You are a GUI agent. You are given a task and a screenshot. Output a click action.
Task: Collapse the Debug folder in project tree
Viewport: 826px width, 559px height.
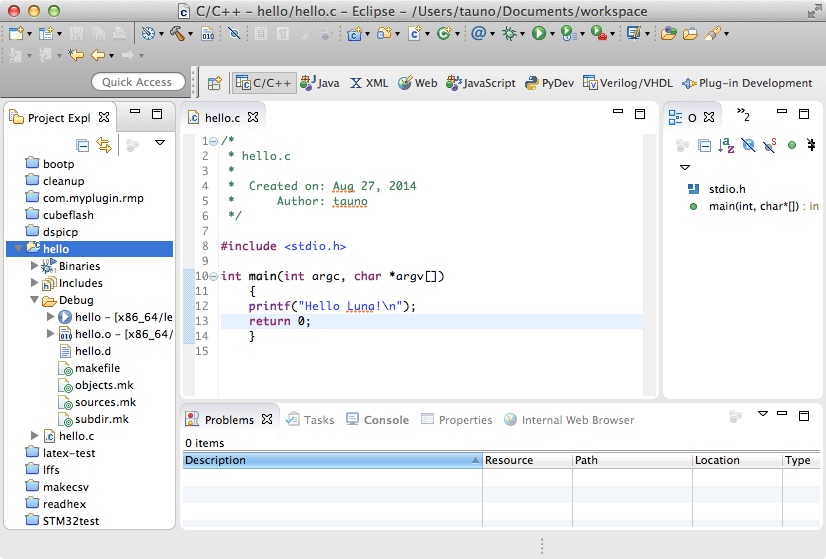click(35, 300)
